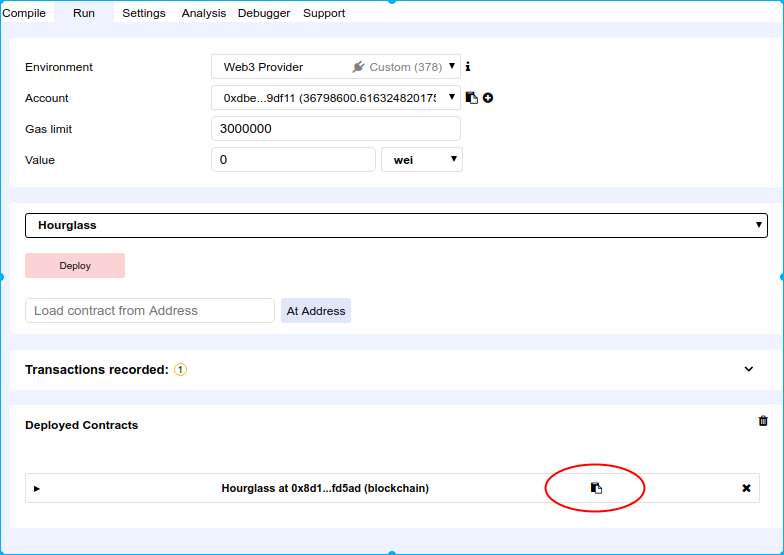The image size is (784, 555).
Task: Focus the Gas limit input field
Action: [x=335, y=129]
